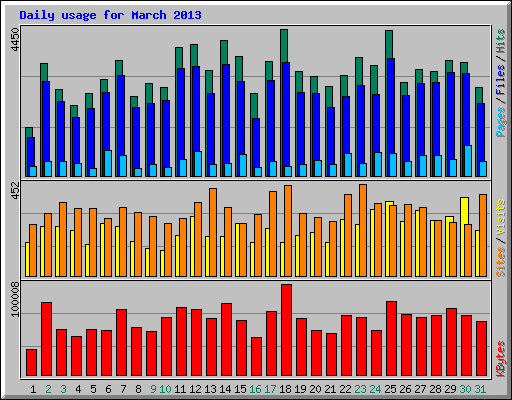Click the chart title 'Daily usage for March 2013'
The image size is (512, 400).
click(x=110, y=15)
